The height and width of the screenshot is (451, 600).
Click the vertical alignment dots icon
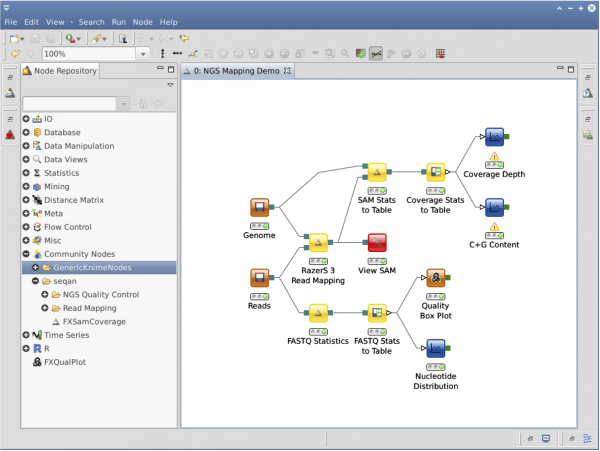[163, 54]
